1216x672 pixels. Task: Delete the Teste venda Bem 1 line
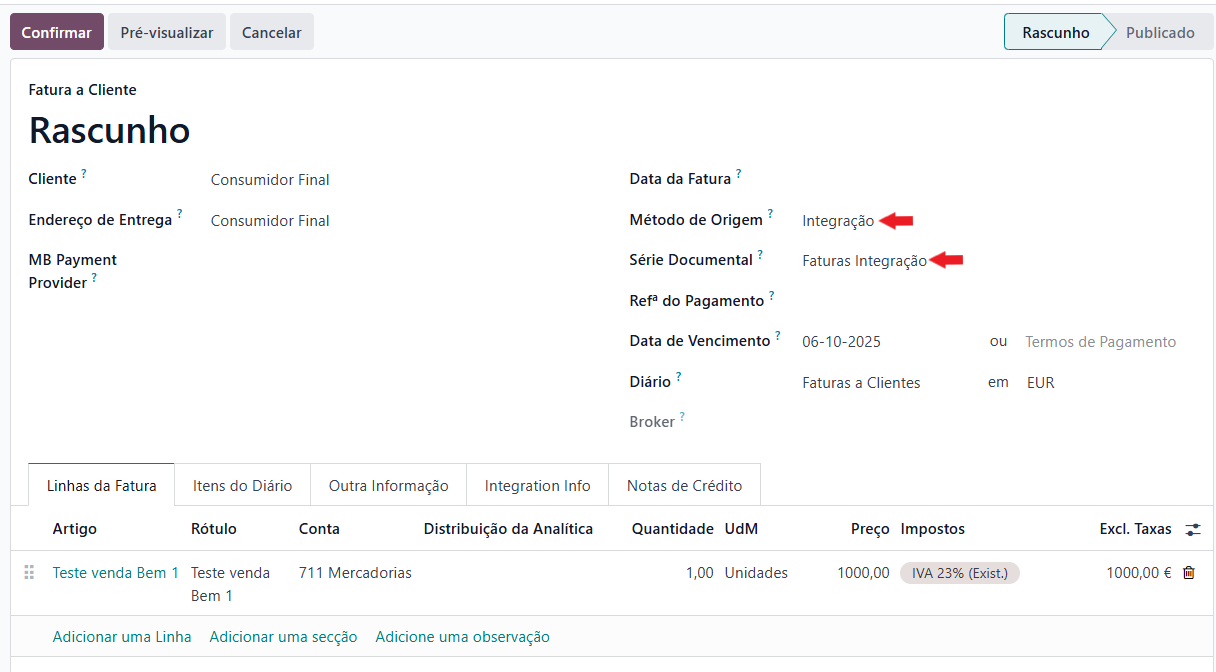point(1188,573)
